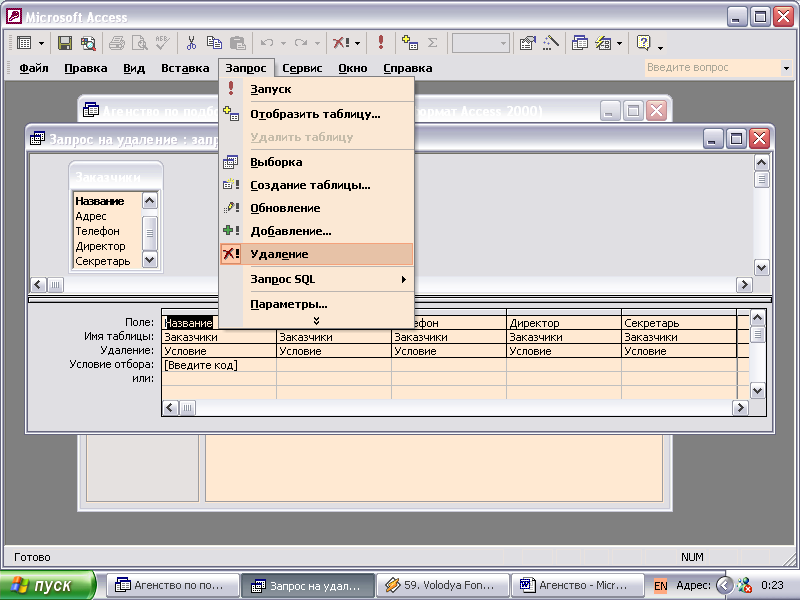The height and width of the screenshot is (600, 800).
Task: Click the Database Window toolbar icon
Action: click(580, 43)
